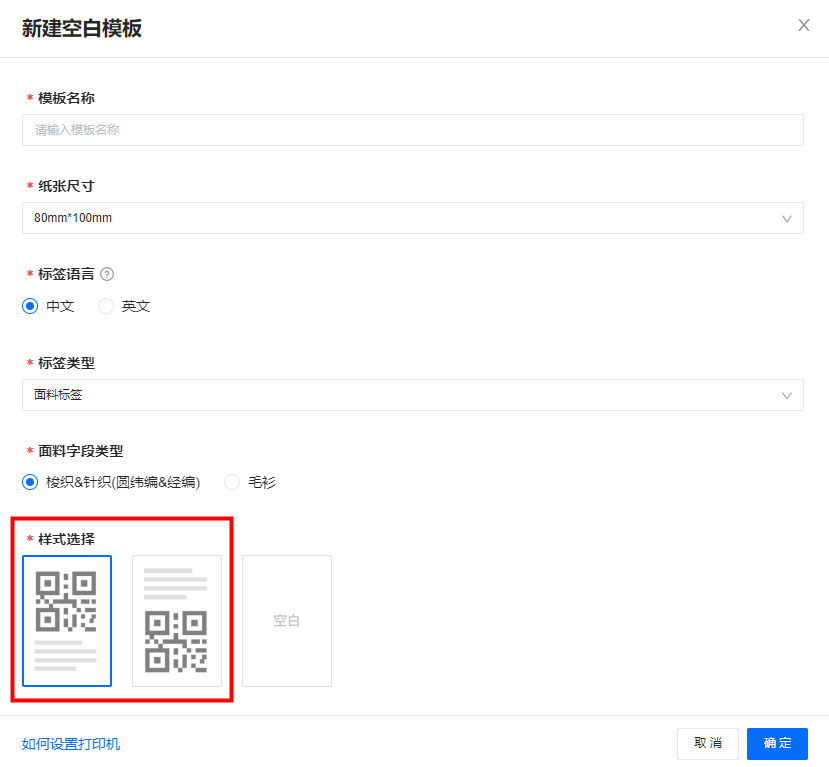Close the 新建空白模板 dialog with X icon

click(x=803, y=26)
